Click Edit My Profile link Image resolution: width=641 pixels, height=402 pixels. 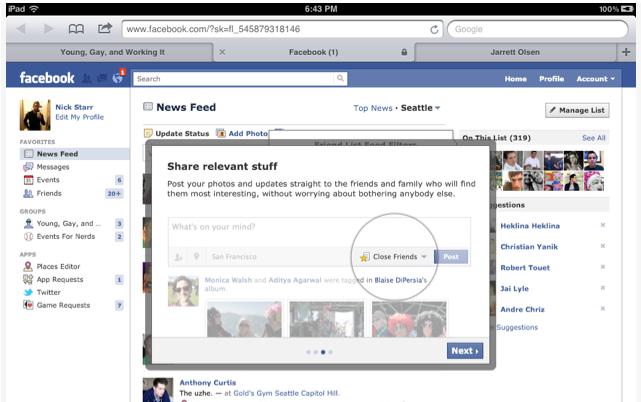[x=79, y=117]
